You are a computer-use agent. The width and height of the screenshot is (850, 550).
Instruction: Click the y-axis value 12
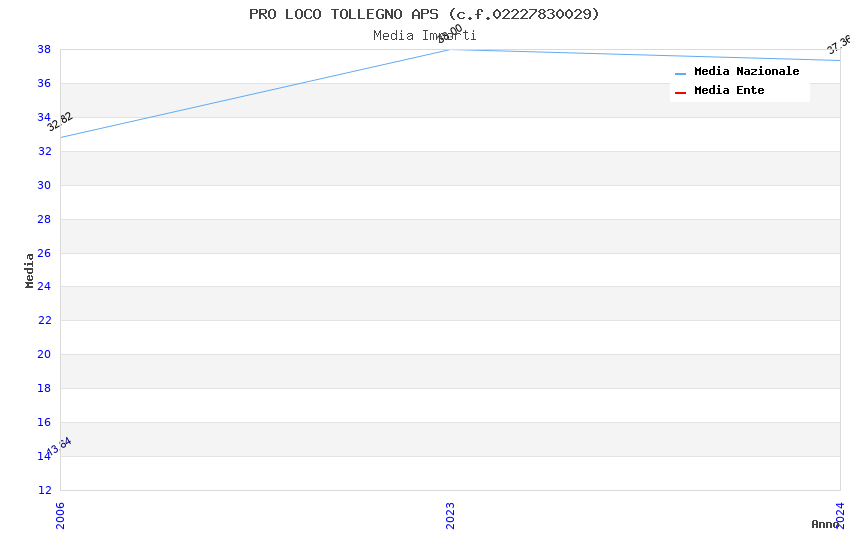tap(44, 490)
